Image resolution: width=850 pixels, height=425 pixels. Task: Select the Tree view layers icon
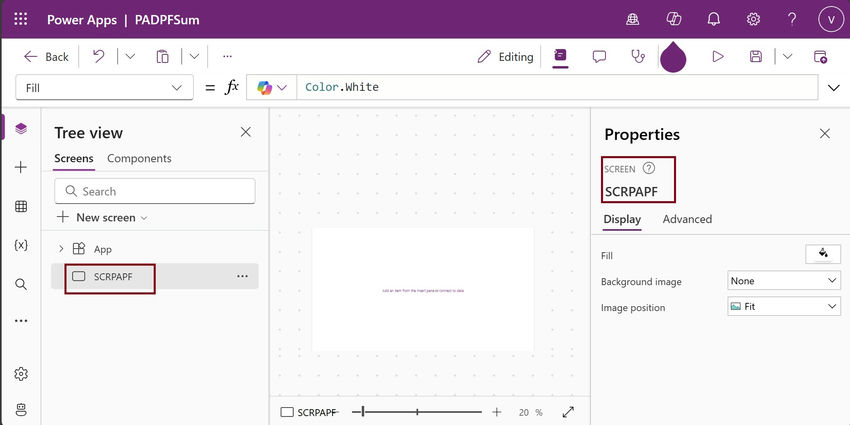pyautogui.click(x=21, y=128)
